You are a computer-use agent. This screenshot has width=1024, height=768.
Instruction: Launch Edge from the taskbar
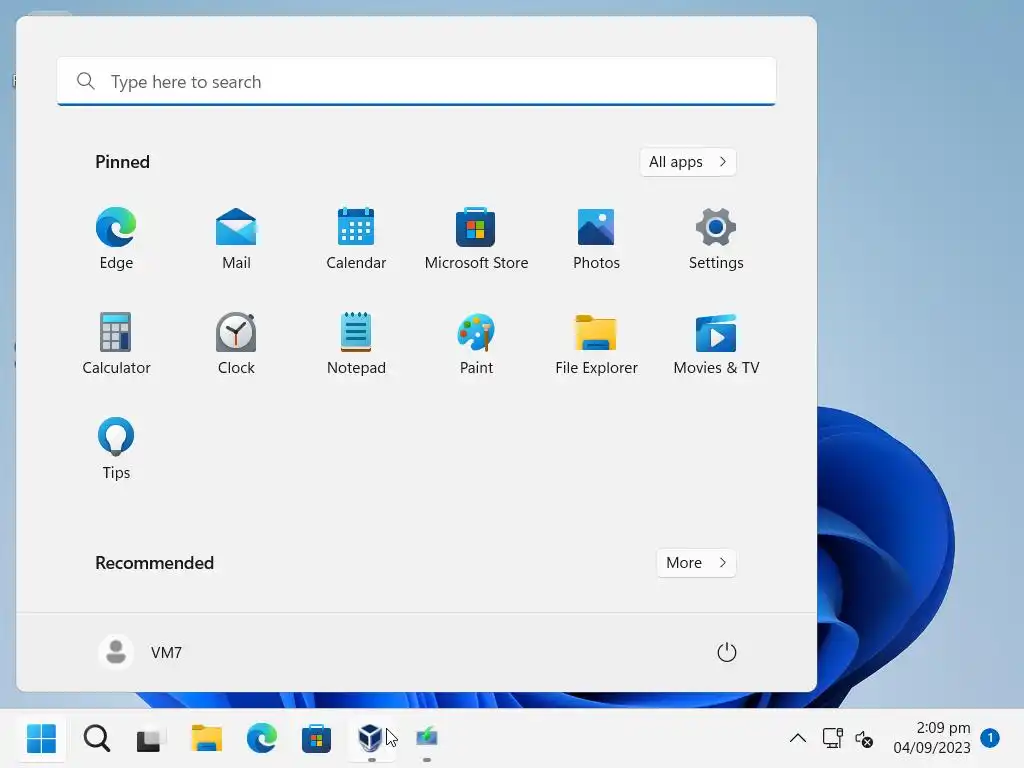261,739
